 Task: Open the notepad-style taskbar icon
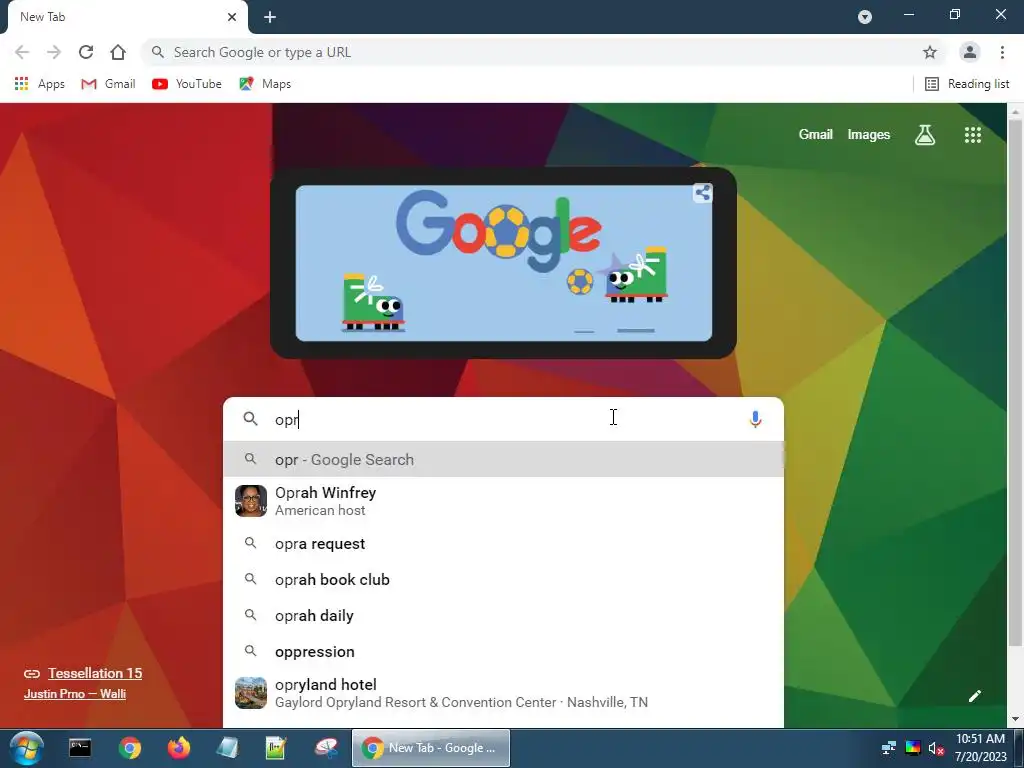tap(227, 748)
